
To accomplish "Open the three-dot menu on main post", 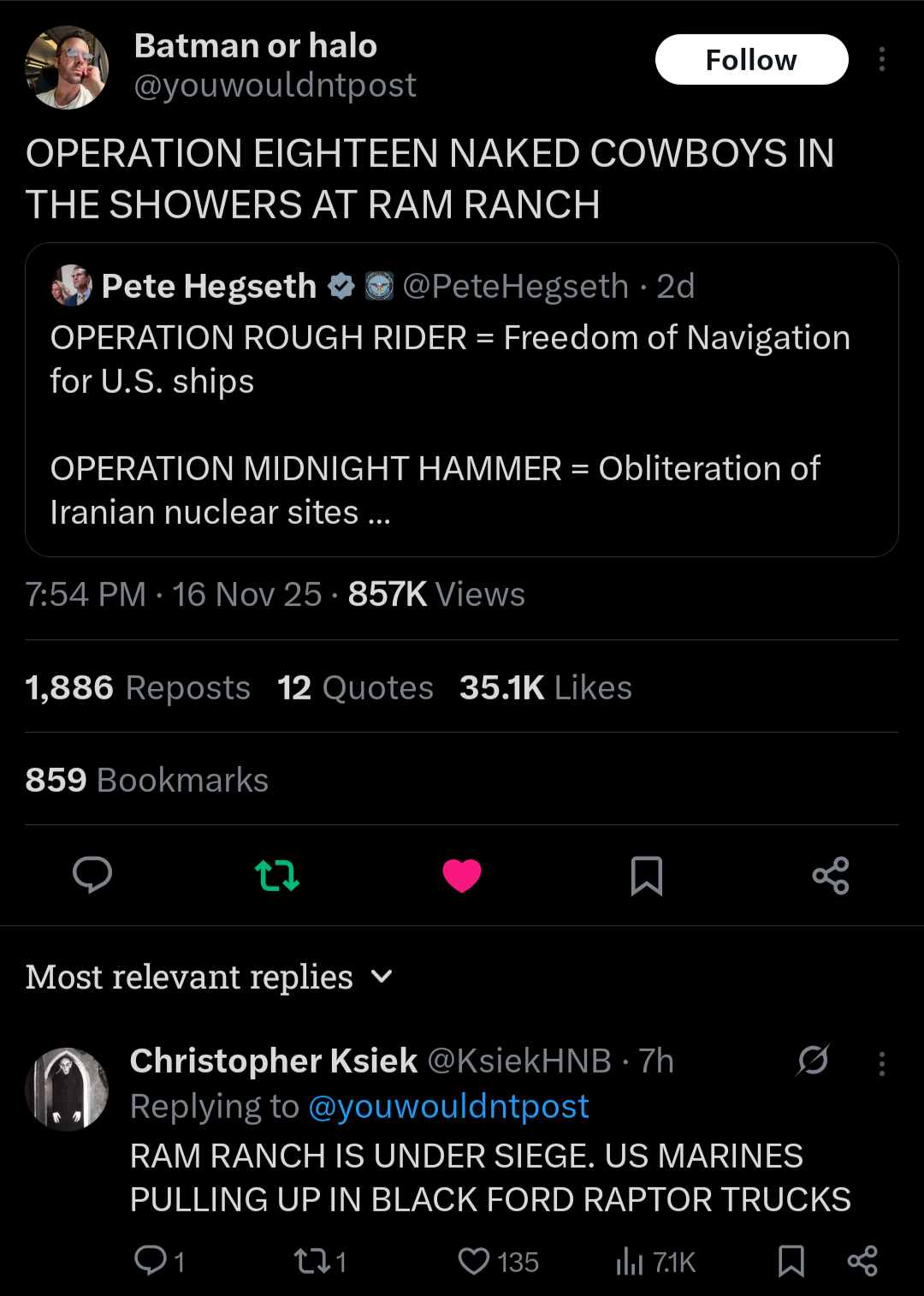I will 881,59.
